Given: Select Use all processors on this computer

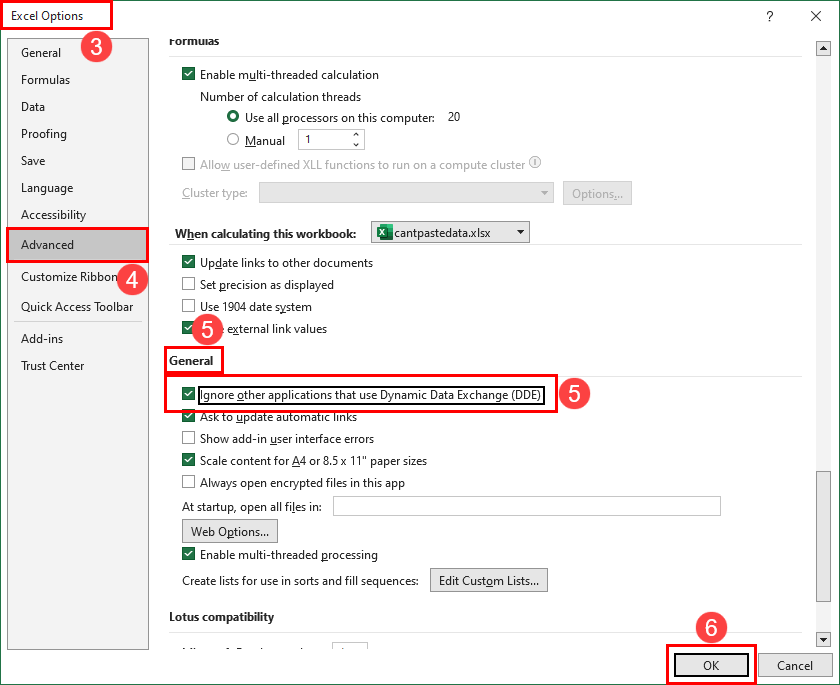Looking at the screenshot, I should [x=232, y=117].
